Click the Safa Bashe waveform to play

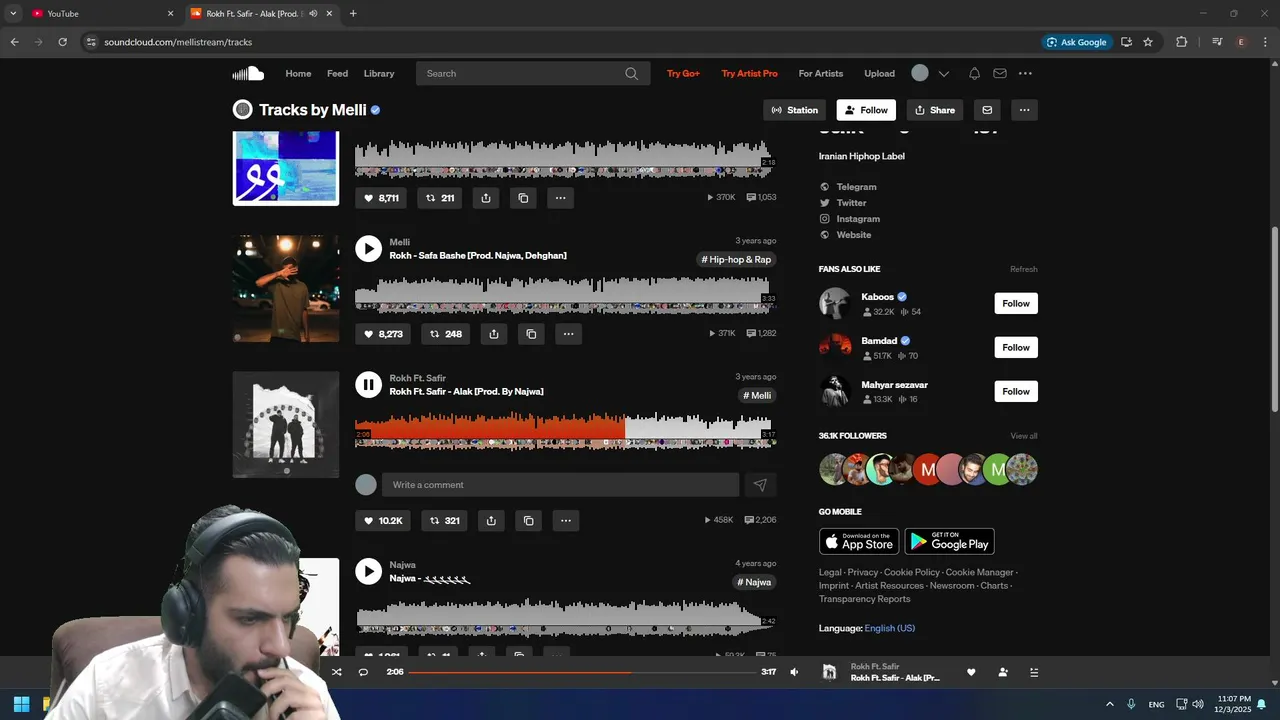coord(566,294)
